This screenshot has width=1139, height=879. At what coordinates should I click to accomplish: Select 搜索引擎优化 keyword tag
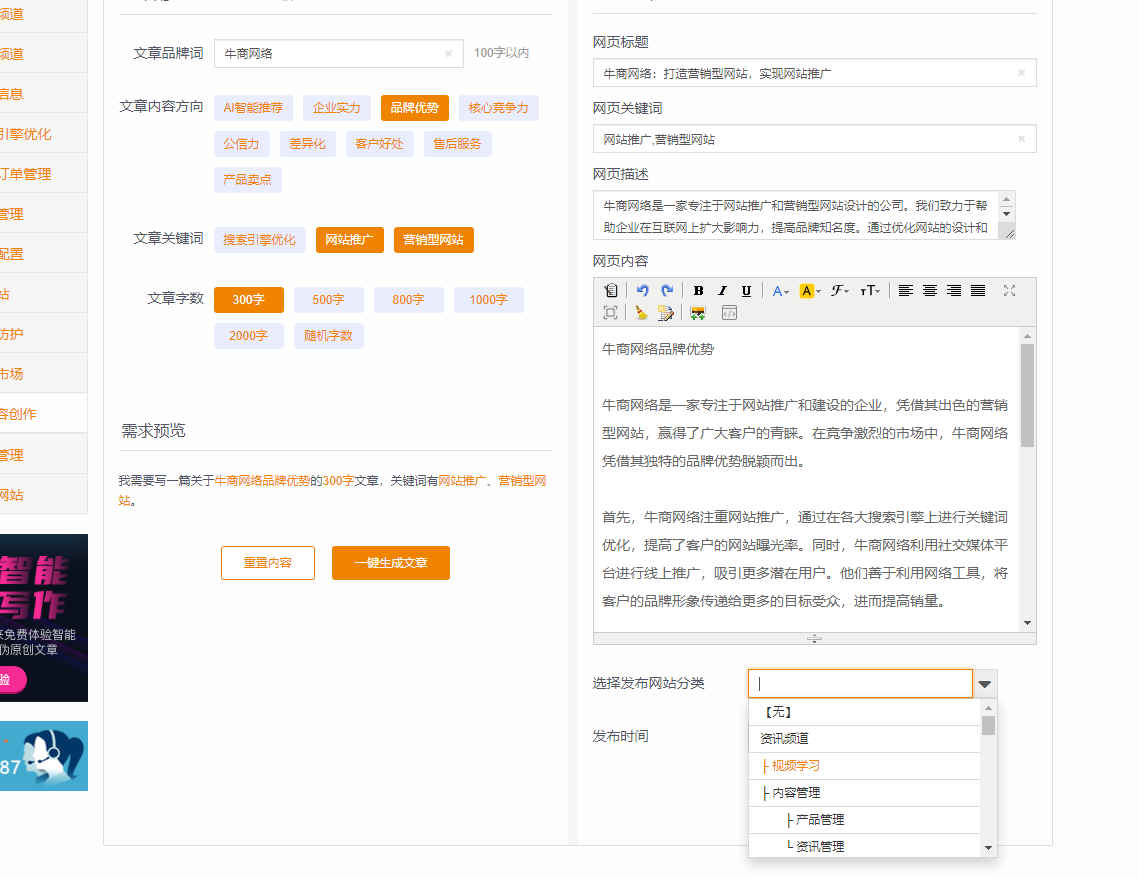click(259, 240)
